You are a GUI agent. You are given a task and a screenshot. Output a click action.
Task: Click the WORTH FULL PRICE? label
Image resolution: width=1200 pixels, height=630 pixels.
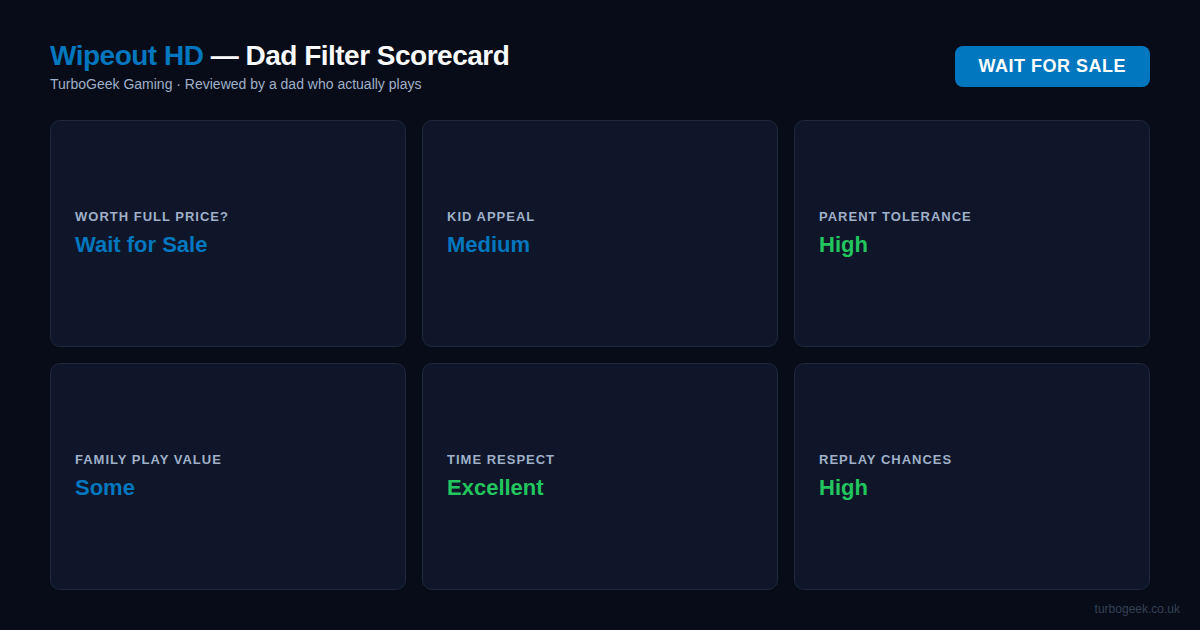(152, 217)
